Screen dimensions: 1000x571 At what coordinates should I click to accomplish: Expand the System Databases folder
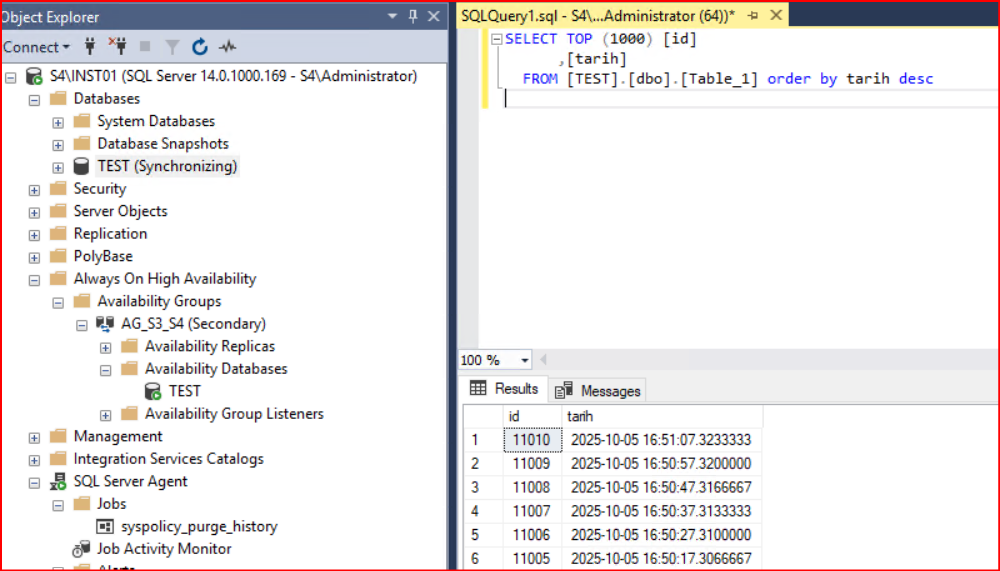[x=58, y=121]
